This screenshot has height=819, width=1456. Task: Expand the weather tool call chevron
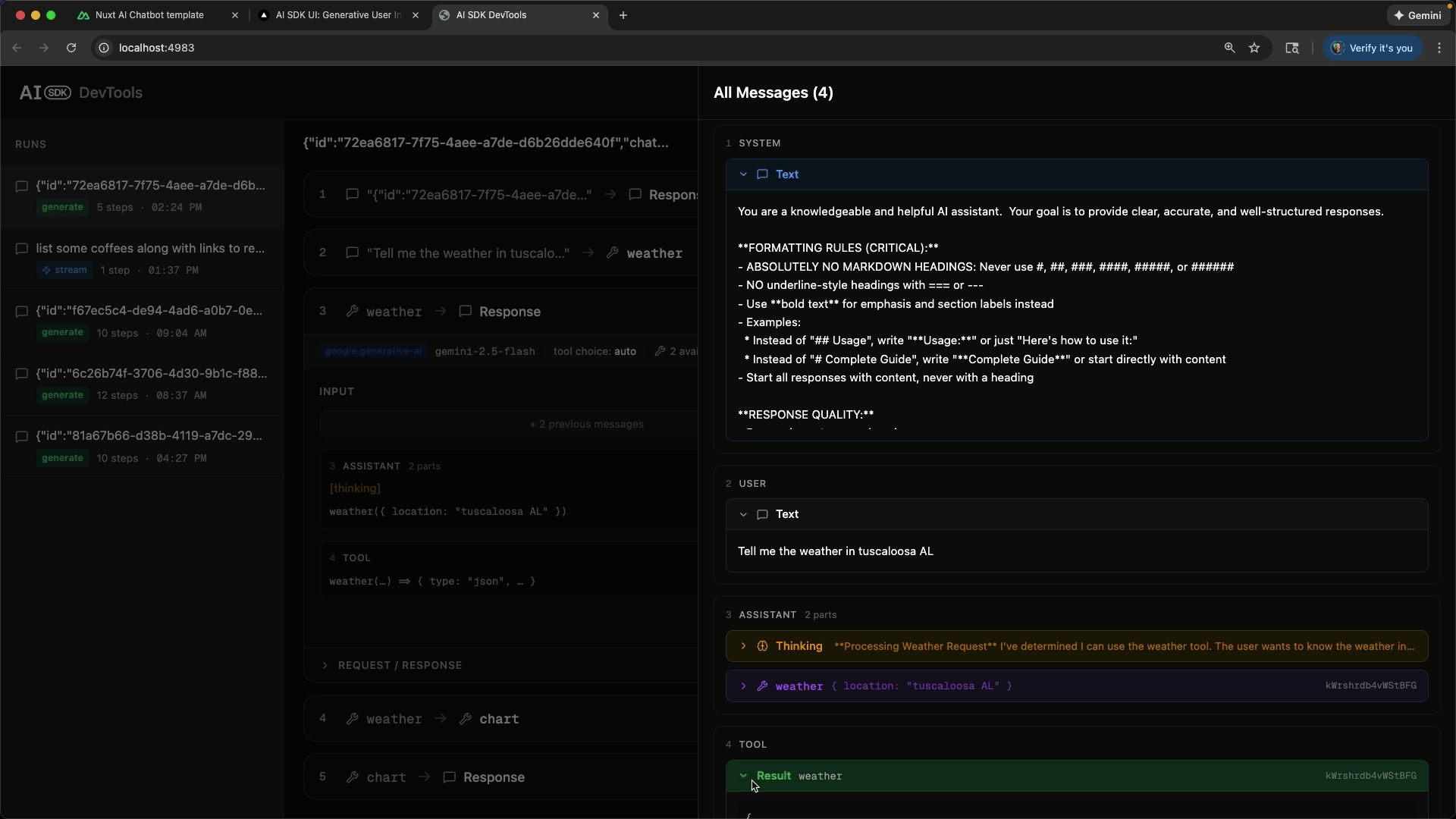coord(743,686)
